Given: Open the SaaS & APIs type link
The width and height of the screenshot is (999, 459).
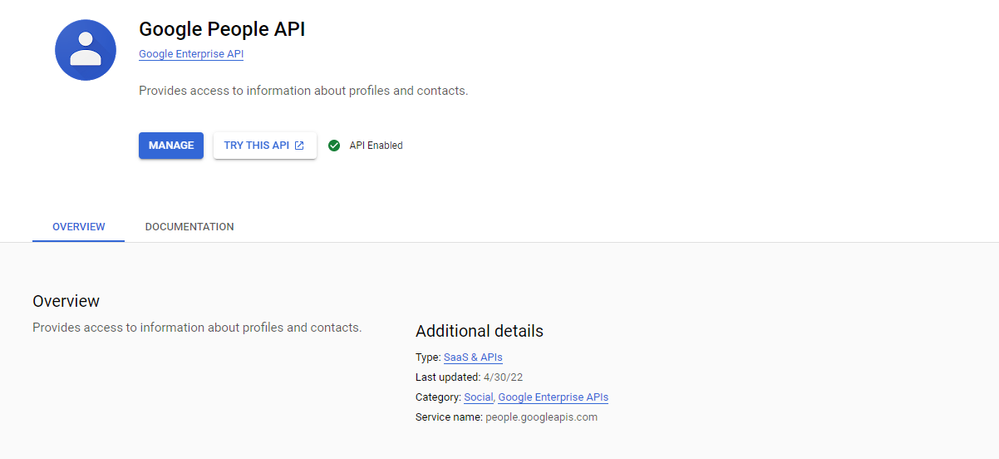Looking at the screenshot, I should coord(473,358).
